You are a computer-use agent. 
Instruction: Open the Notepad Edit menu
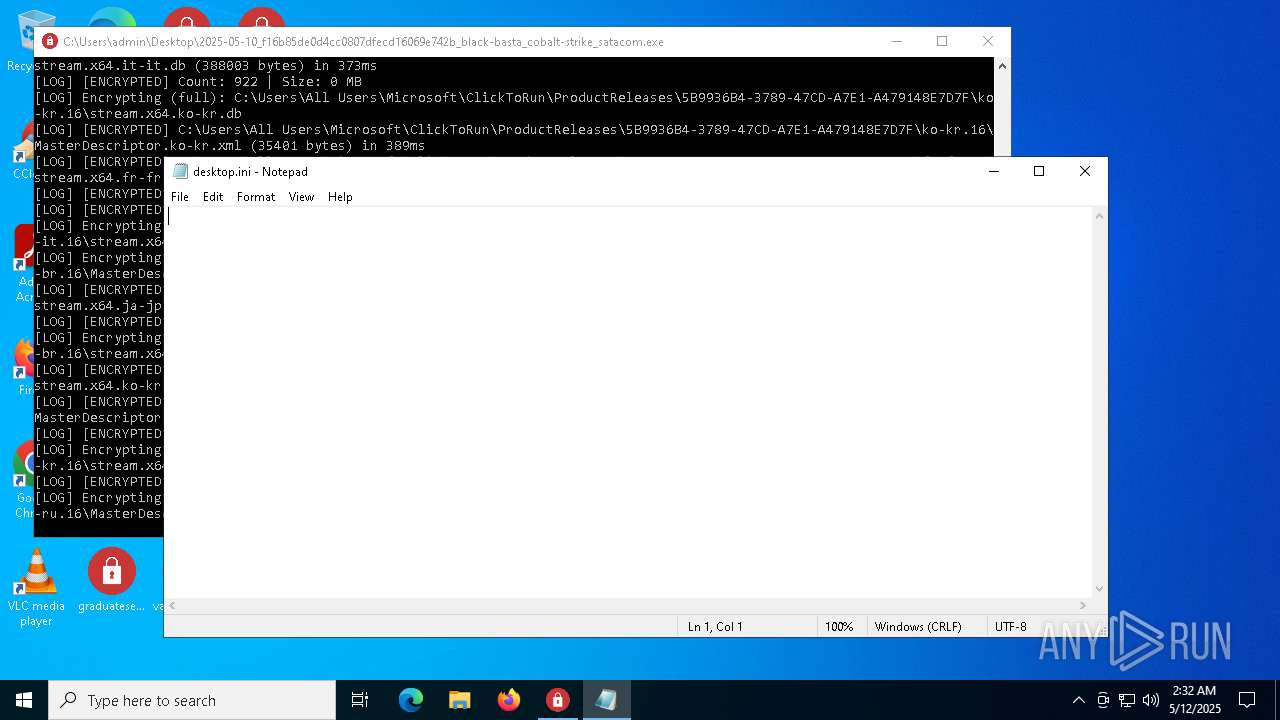213,197
